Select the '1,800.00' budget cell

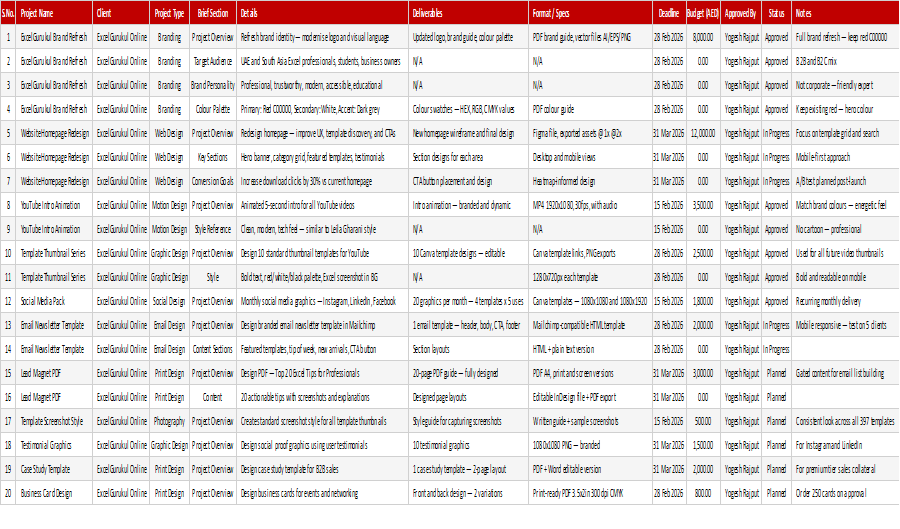coord(703,301)
